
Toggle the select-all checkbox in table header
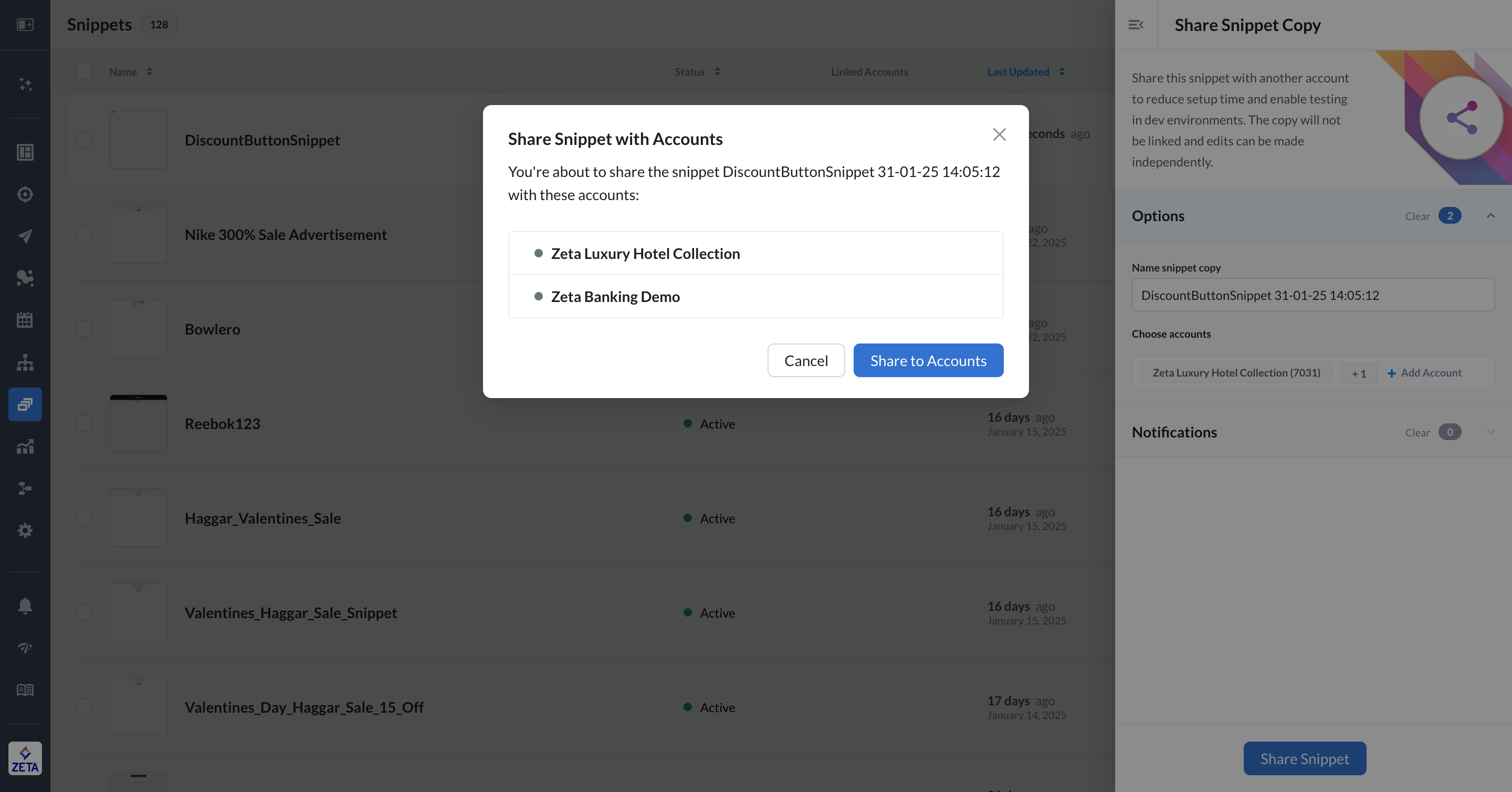[x=84, y=71]
